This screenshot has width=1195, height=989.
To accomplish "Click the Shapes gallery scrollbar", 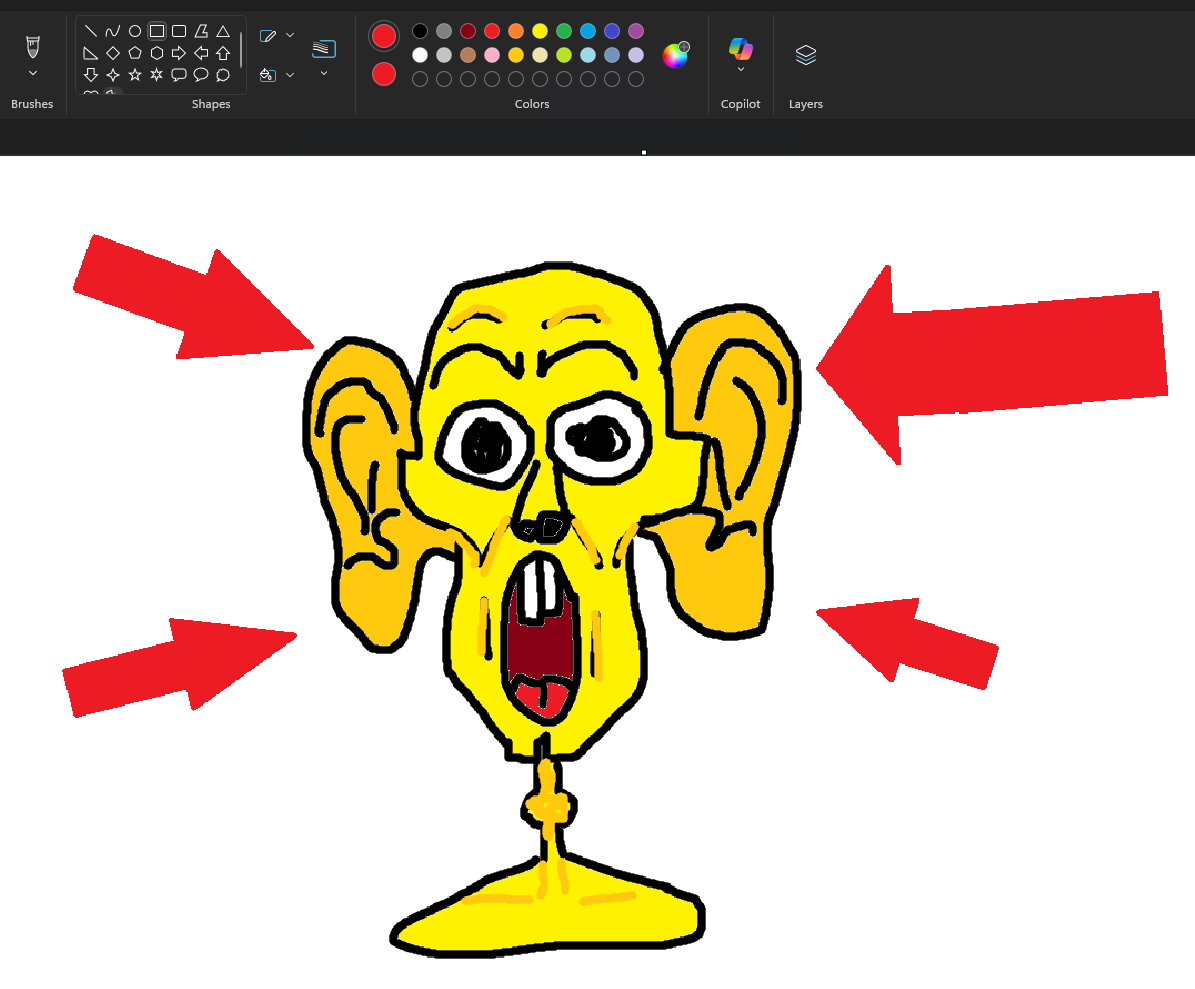I will (x=241, y=50).
